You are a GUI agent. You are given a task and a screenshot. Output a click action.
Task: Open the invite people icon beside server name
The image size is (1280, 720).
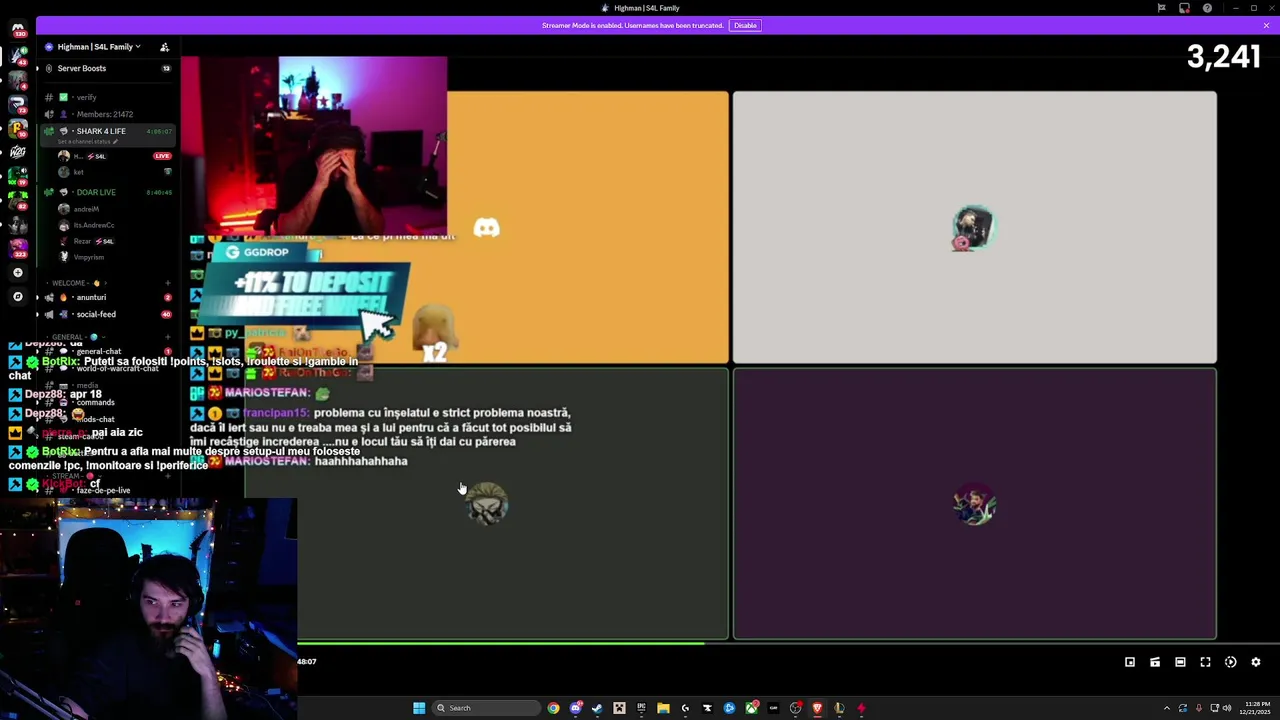[x=164, y=47]
